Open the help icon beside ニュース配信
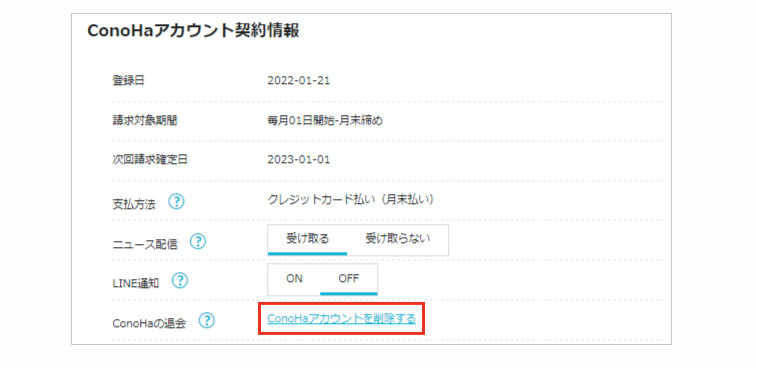Image resolution: width=757 pixels, height=367 pixels. tap(198, 241)
